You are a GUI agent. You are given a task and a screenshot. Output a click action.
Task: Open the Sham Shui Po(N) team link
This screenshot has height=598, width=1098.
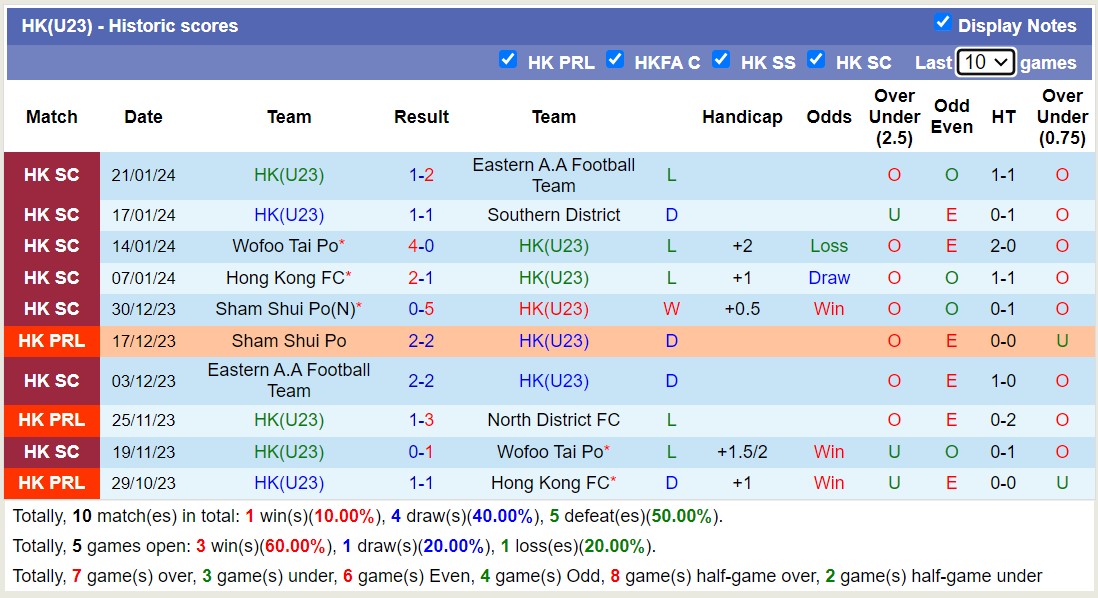tap(283, 309)
